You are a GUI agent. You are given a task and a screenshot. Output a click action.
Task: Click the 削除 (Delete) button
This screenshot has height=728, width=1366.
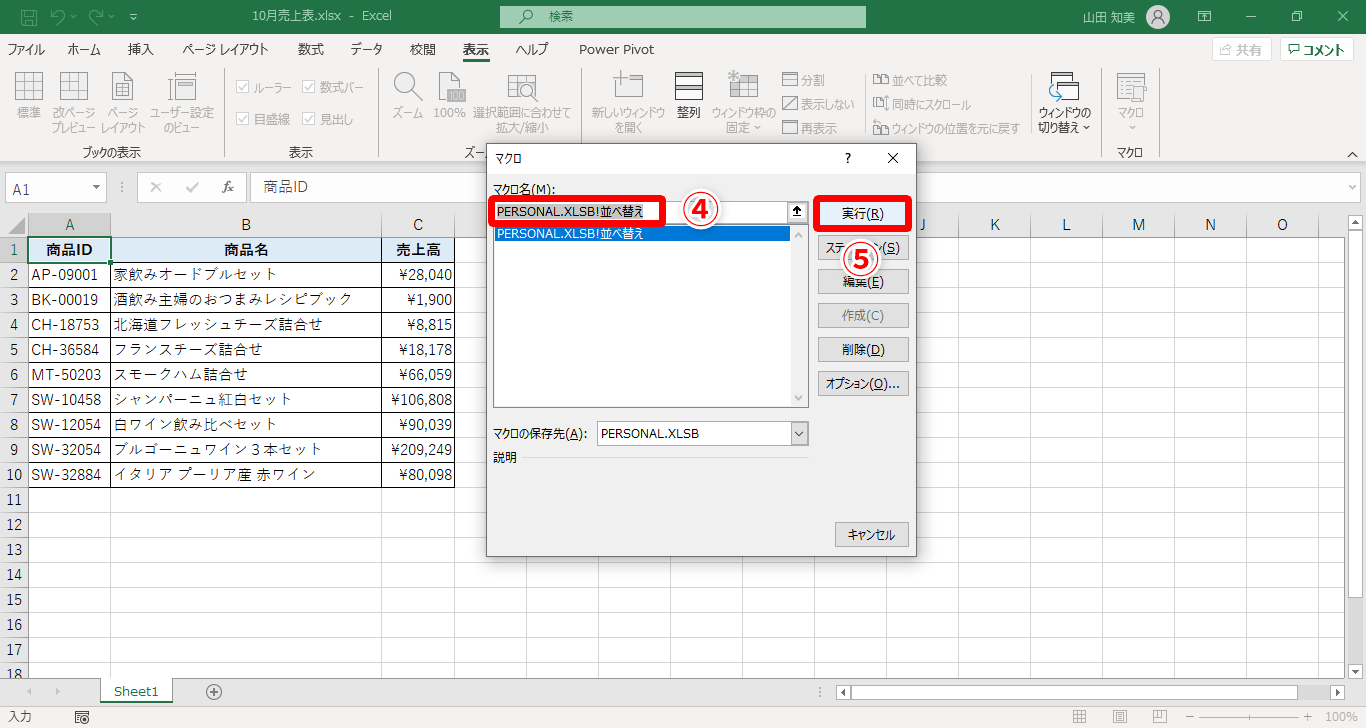pyautogui.click(x=862, y=350)
